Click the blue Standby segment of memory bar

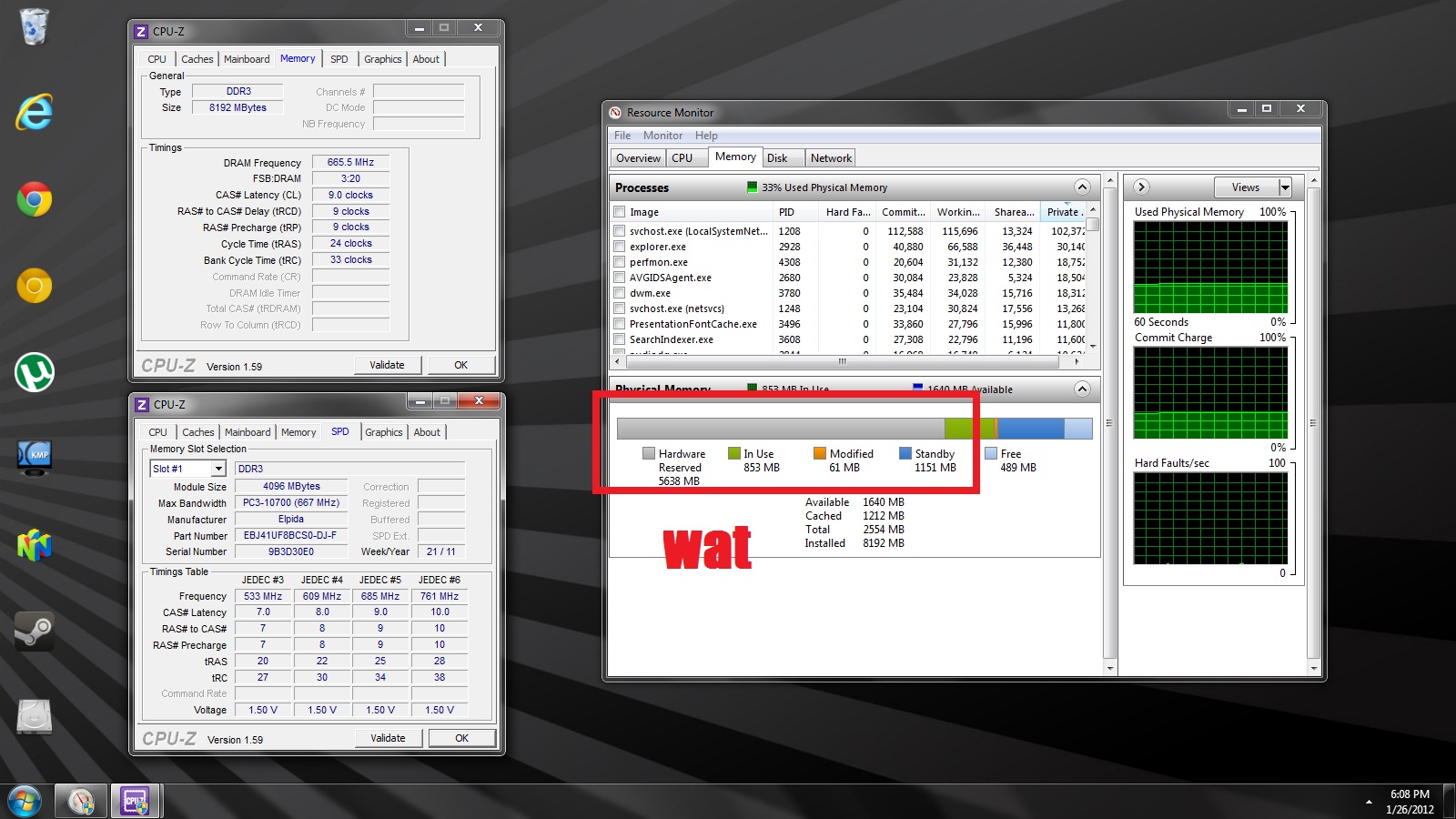(1030, 429)
